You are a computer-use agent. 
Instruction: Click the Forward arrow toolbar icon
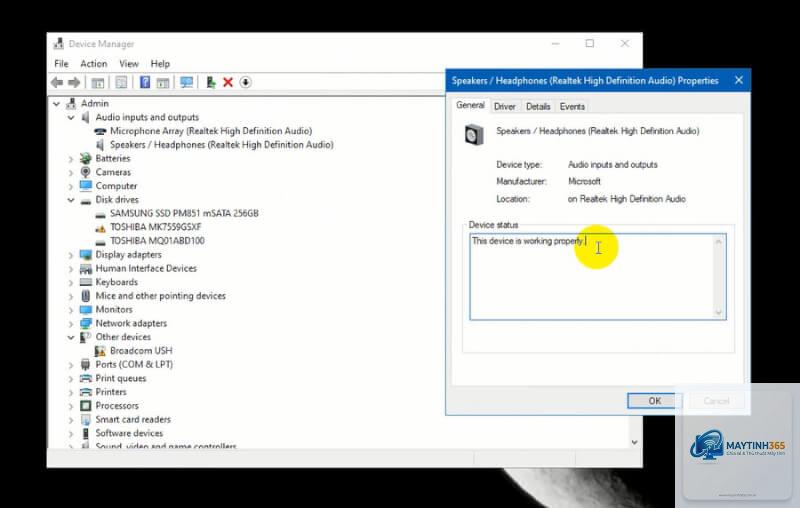(x=74, y=82)
